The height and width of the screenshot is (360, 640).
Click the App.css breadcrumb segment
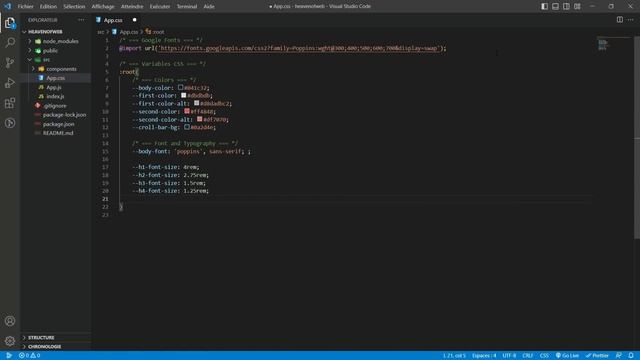tap(129, 32)
